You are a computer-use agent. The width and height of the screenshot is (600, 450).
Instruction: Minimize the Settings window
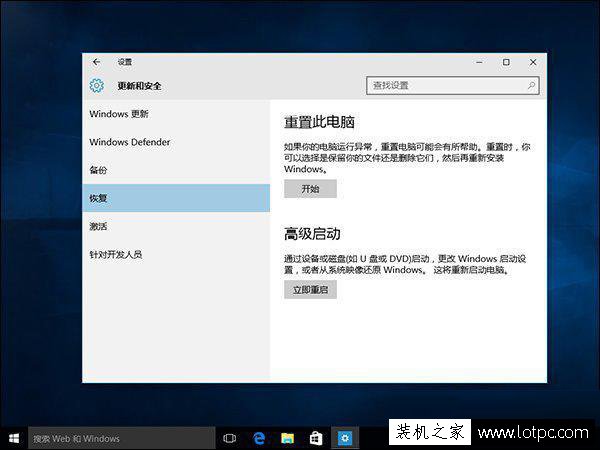(x=479, y=62)
